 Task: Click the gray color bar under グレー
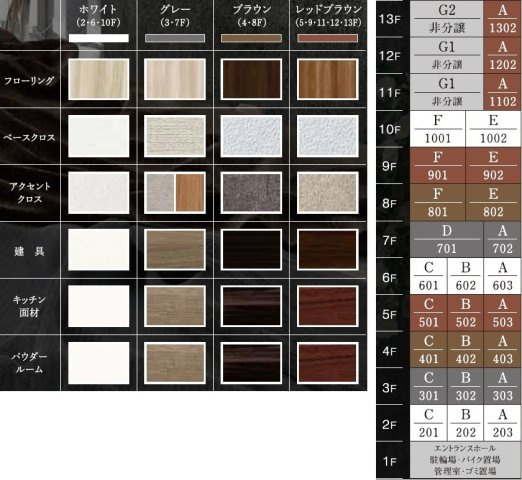click(x=175, y=38)
